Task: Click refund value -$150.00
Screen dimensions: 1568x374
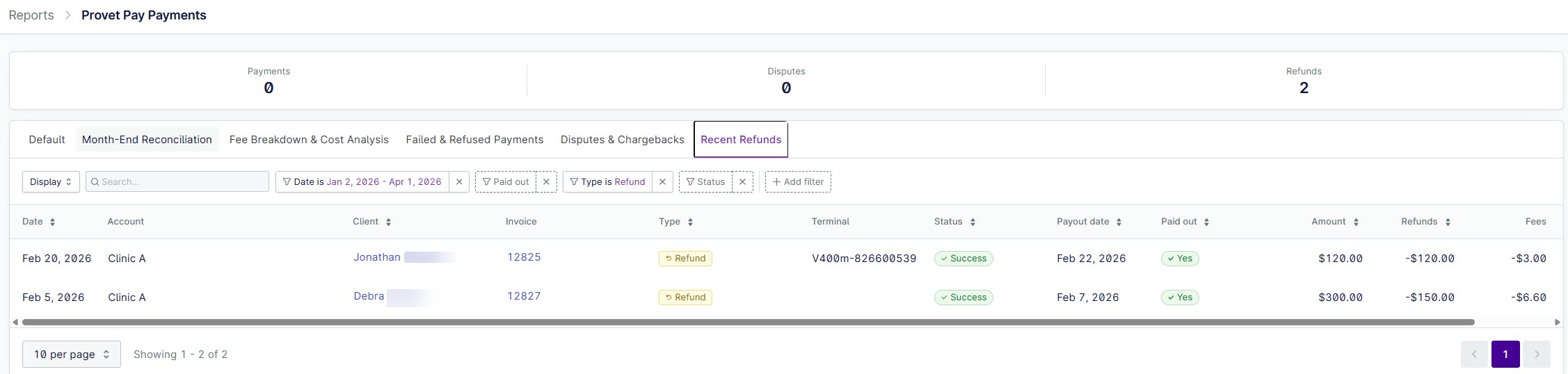Action: 1430,298
